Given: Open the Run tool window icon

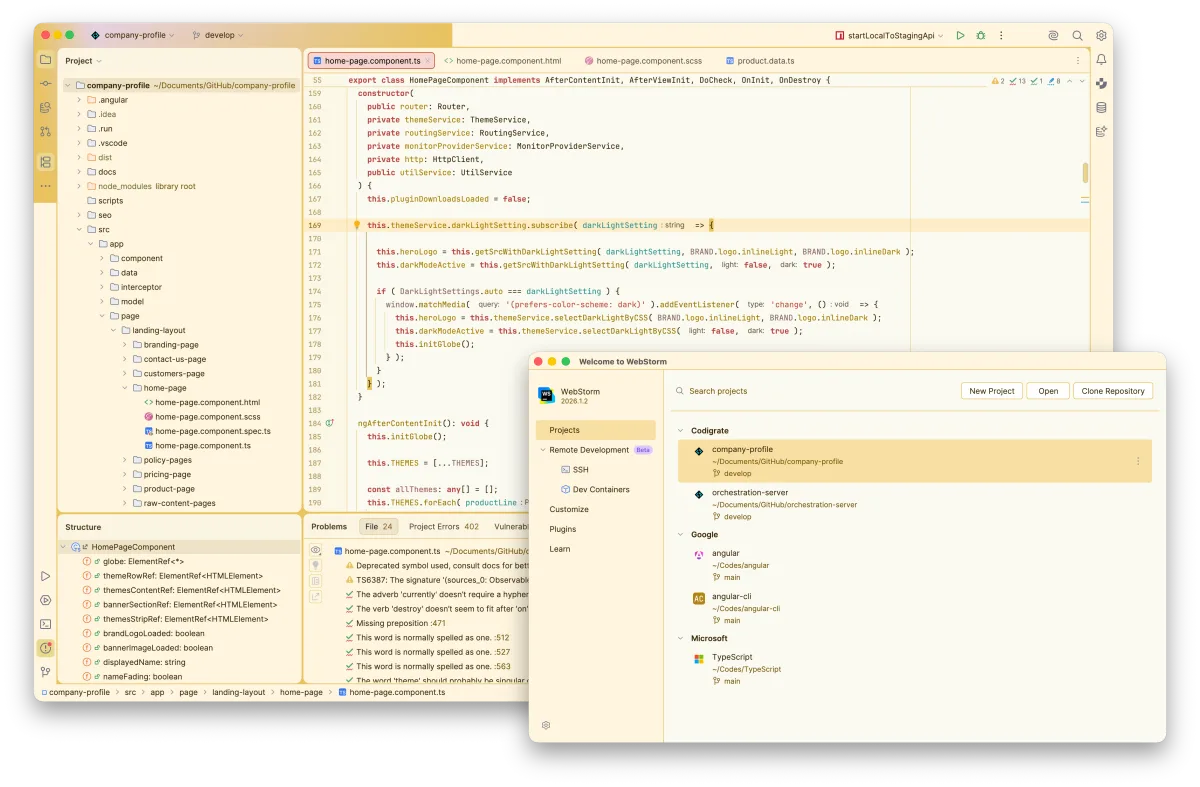Looking at the screenshot, I should (x=45, y=576).
